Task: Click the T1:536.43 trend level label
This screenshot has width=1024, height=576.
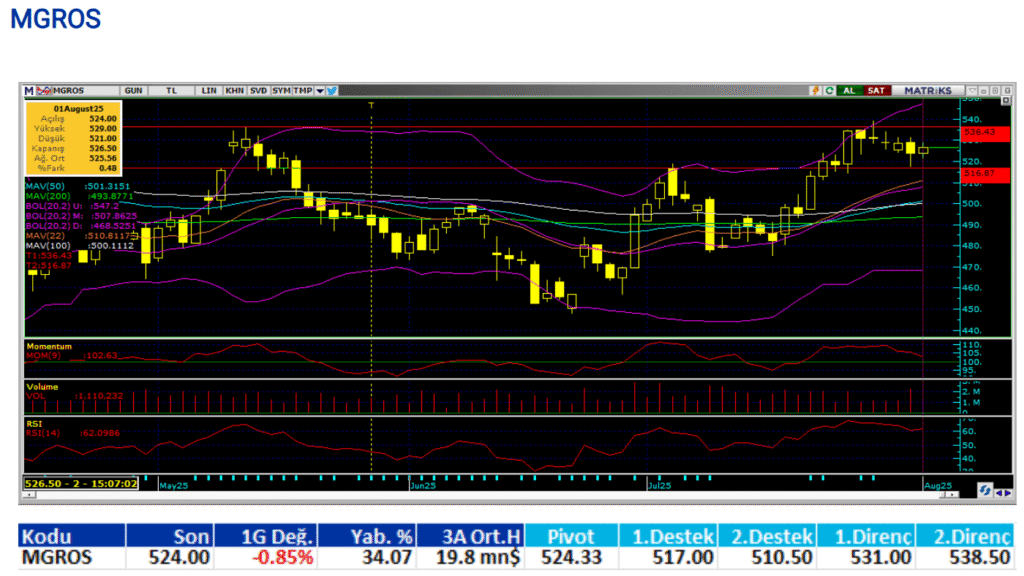Action: tap(49, 255)
